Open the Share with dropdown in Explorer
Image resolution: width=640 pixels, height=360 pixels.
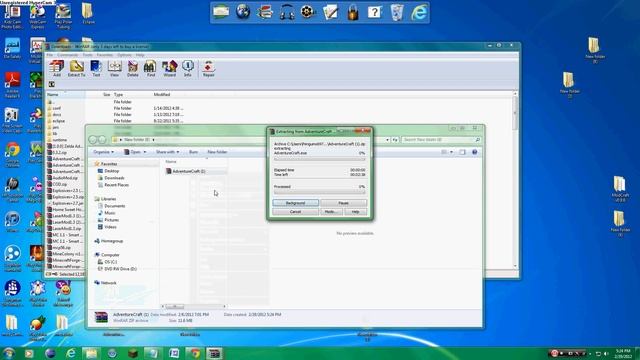167,152
